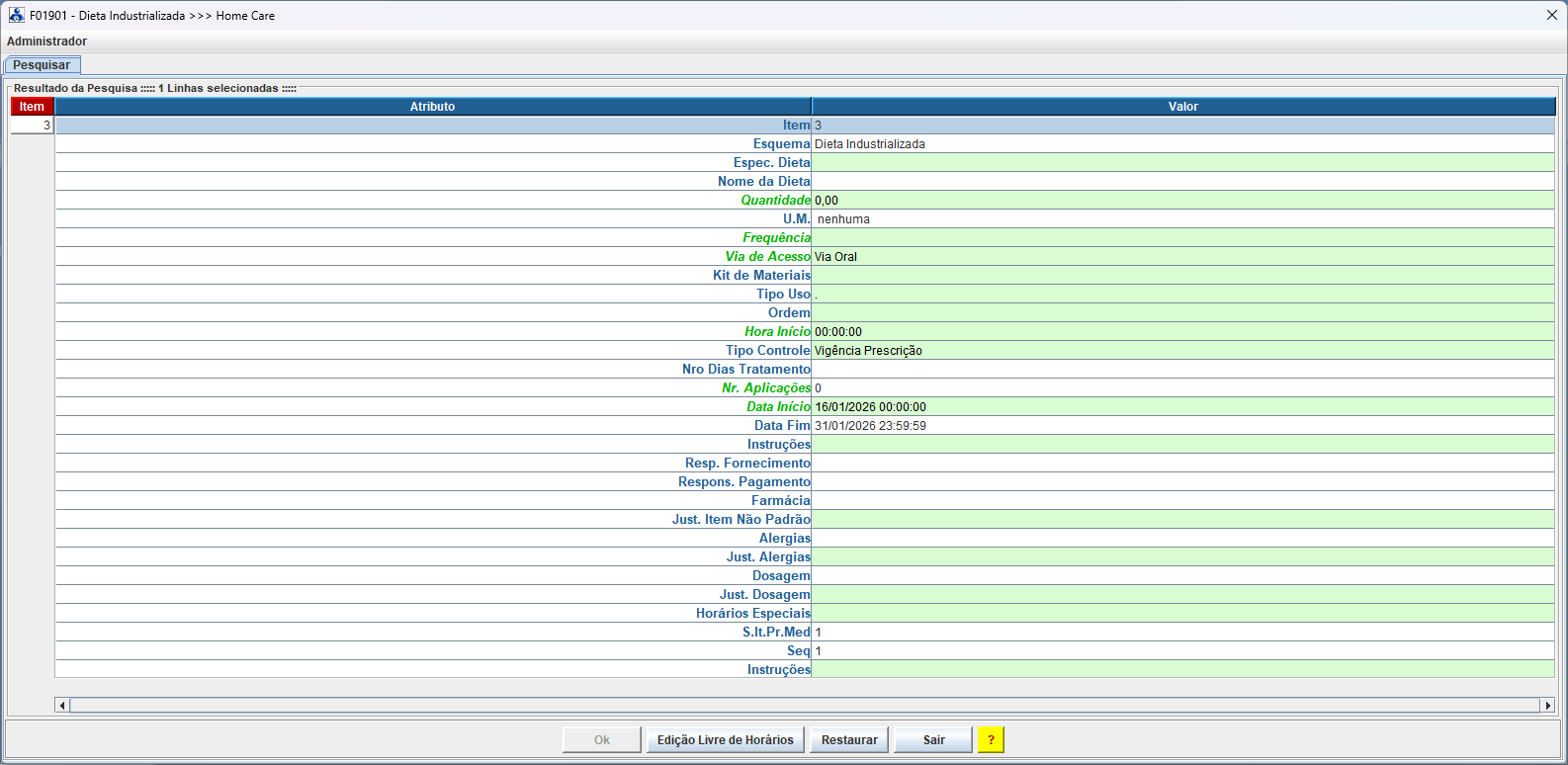This screenshot has width=1568, height=765.
Task: Click the right arrow of horizontal scrollbar
Action: click(x=1547, y=705)
